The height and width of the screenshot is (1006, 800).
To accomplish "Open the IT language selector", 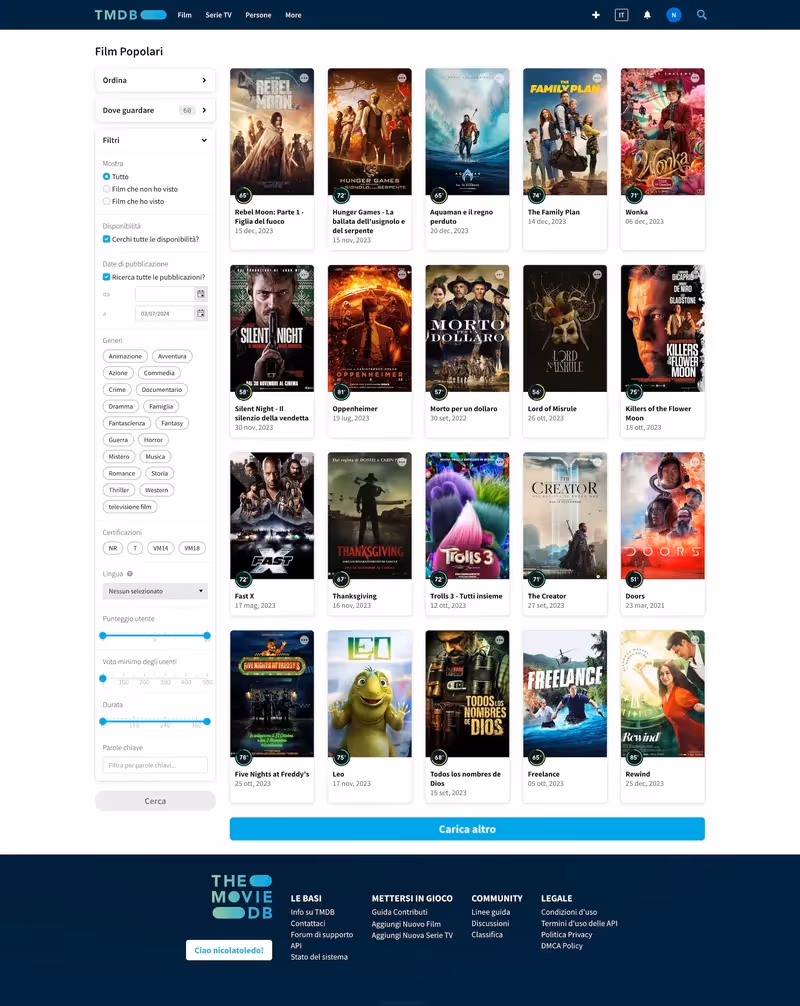I will (x=621, y=15).
